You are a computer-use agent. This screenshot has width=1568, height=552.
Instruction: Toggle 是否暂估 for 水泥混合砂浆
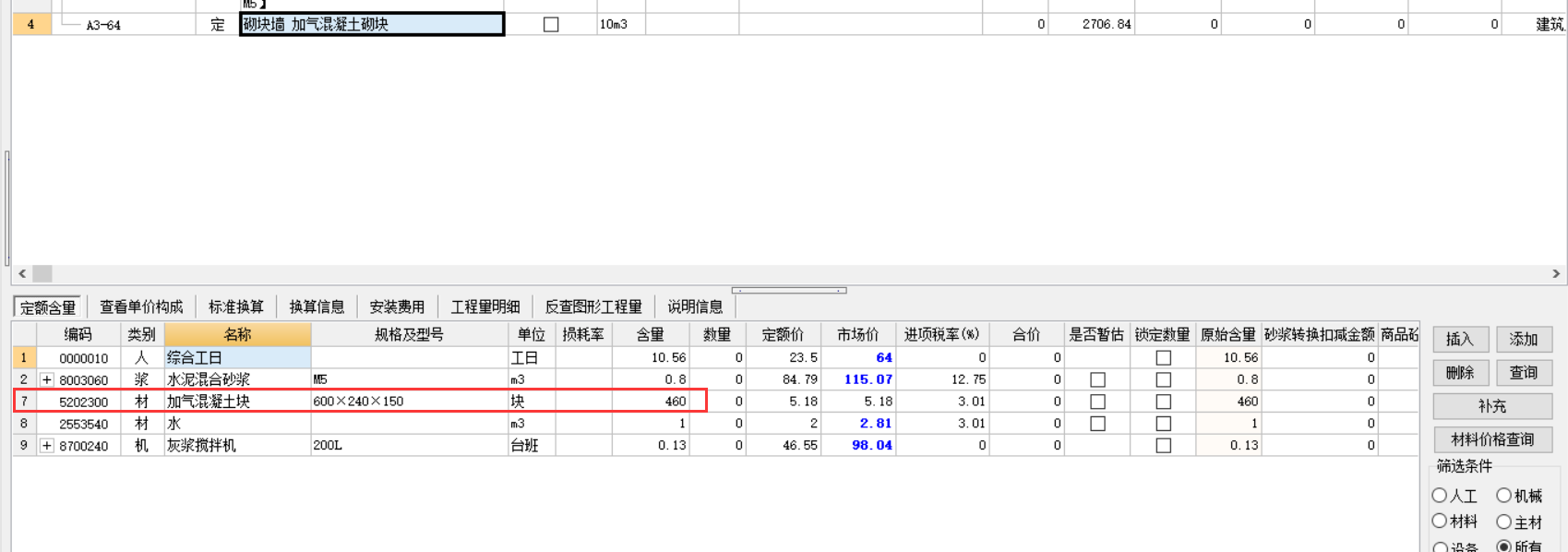pos(1097,379)
